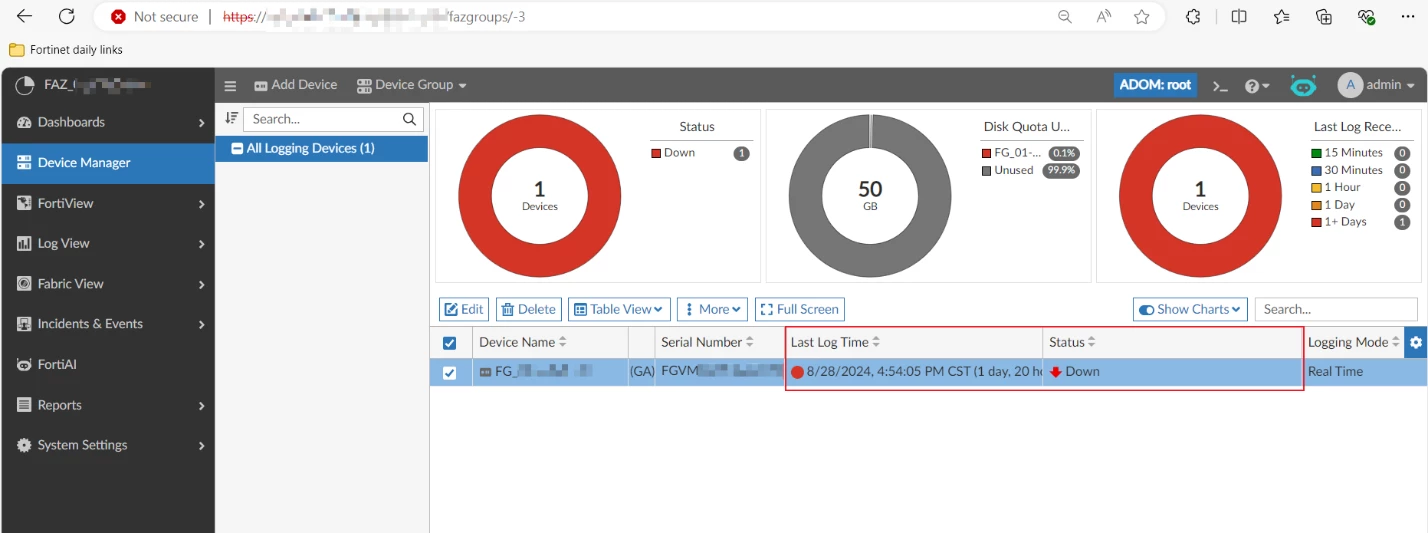Open Device Group dropdown

tap(412, 85)
